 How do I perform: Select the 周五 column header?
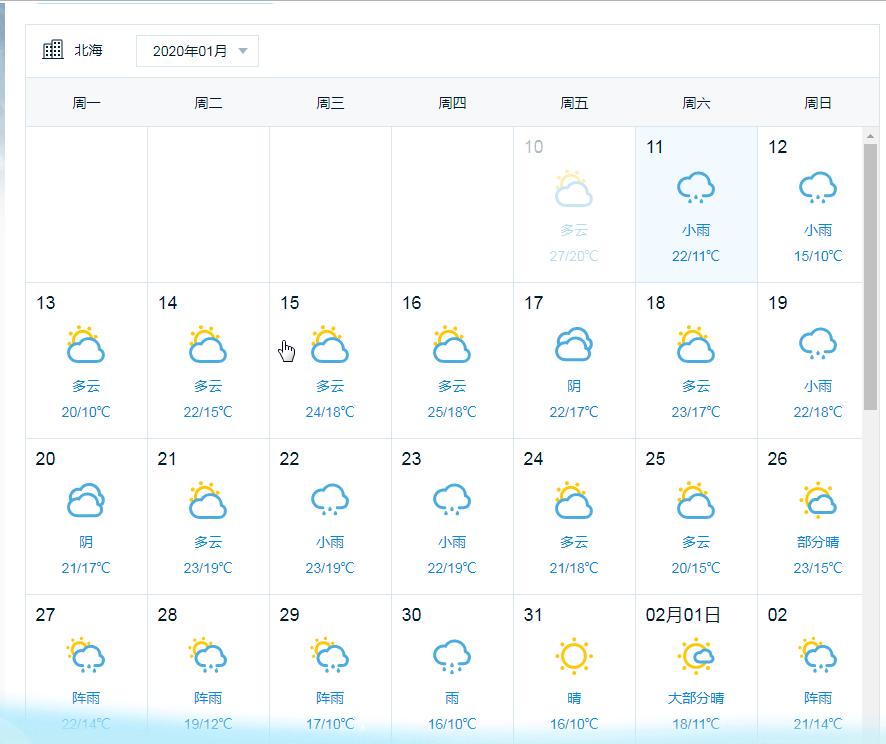[574, 103]
